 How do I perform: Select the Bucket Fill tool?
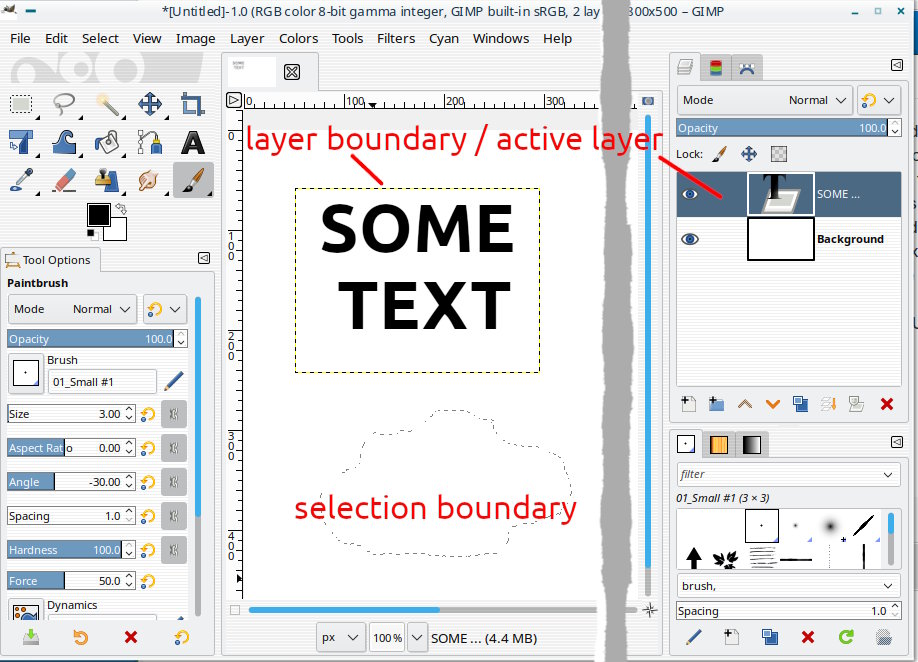(108, 142)
